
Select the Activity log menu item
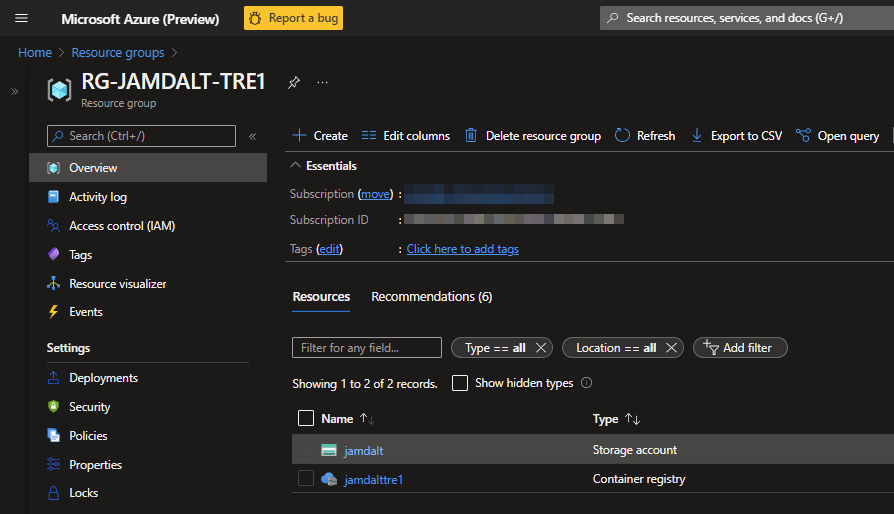(97, 197)
